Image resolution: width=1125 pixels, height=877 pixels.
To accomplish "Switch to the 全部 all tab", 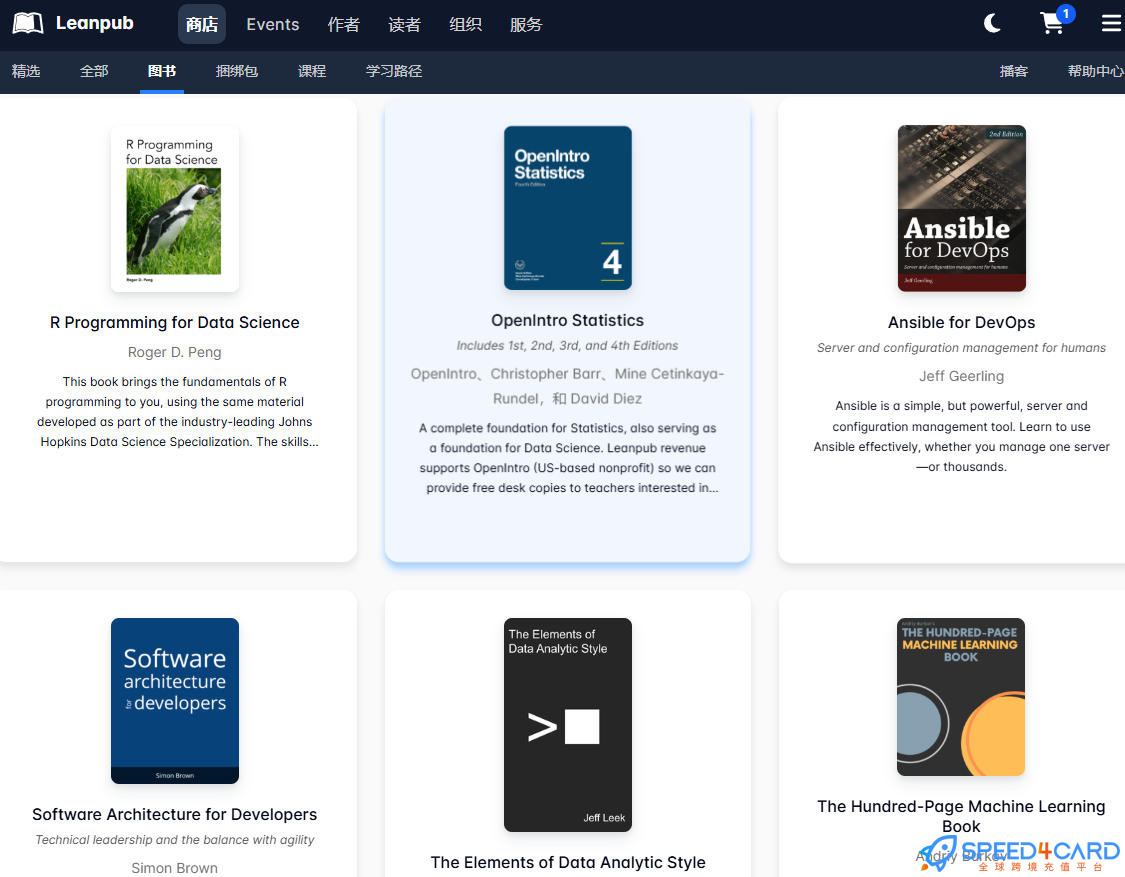I will (x=94, y=71).
